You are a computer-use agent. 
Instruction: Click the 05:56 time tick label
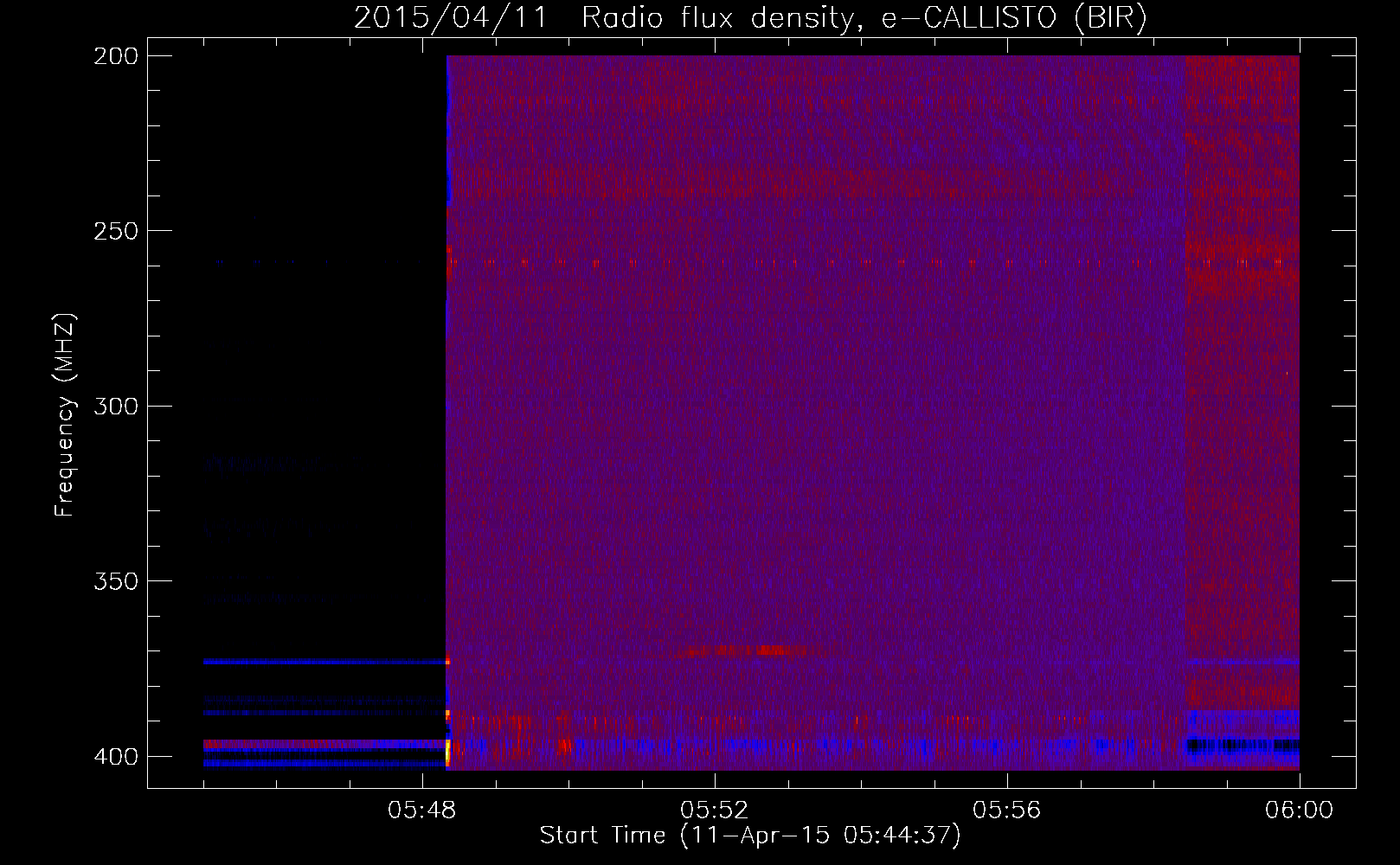click(1006, 811)
